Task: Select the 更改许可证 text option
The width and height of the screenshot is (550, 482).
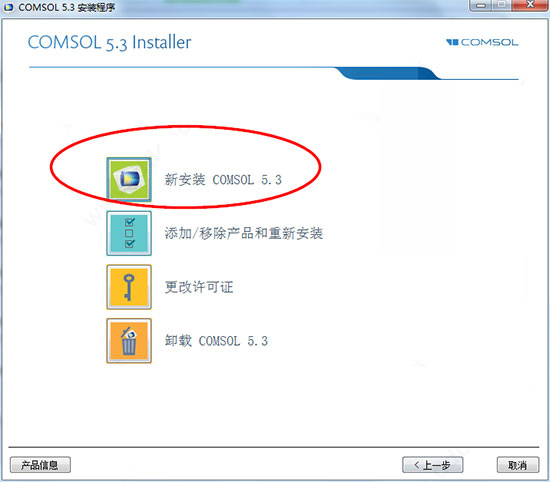Action: 199,287
